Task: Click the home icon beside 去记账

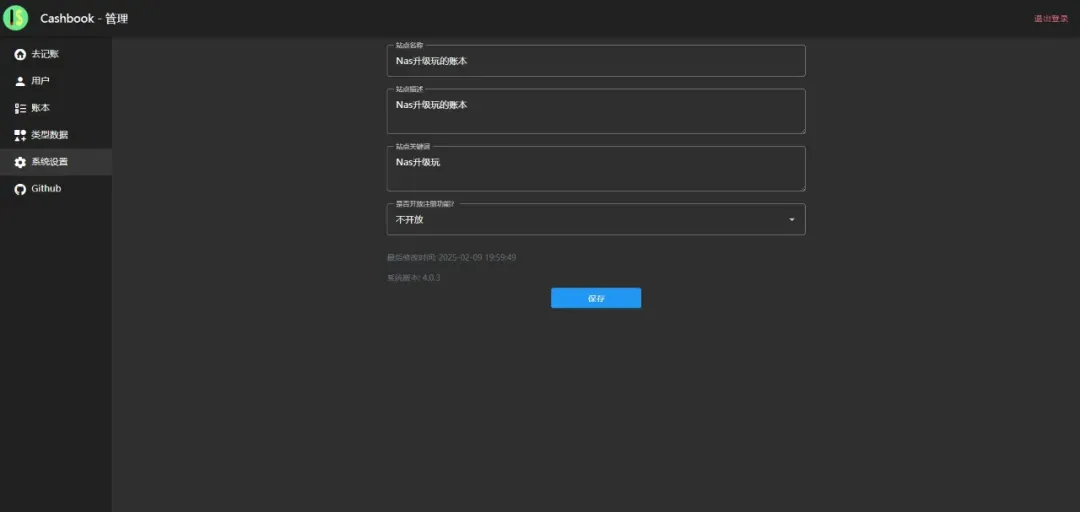Action: point(20,54)
